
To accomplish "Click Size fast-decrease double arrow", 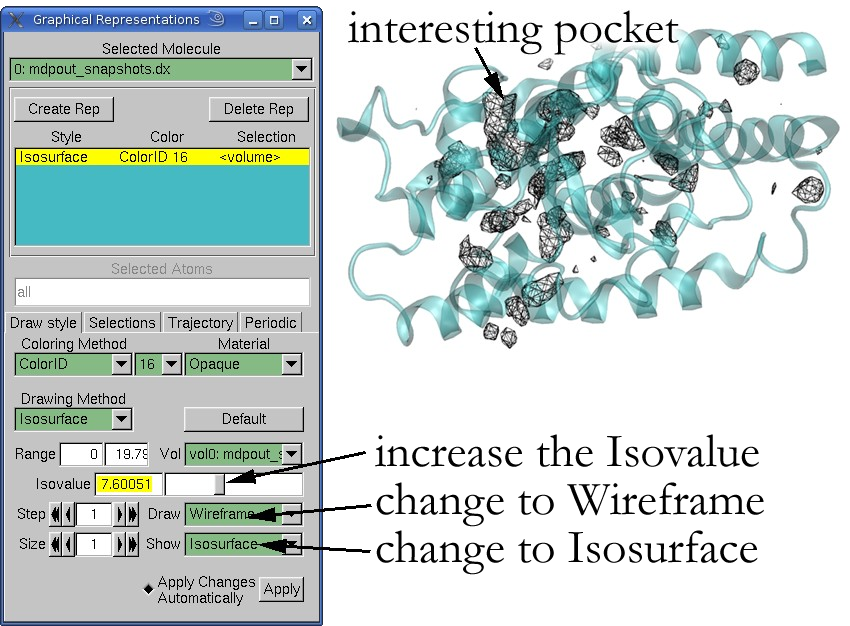I will point(56,544).
